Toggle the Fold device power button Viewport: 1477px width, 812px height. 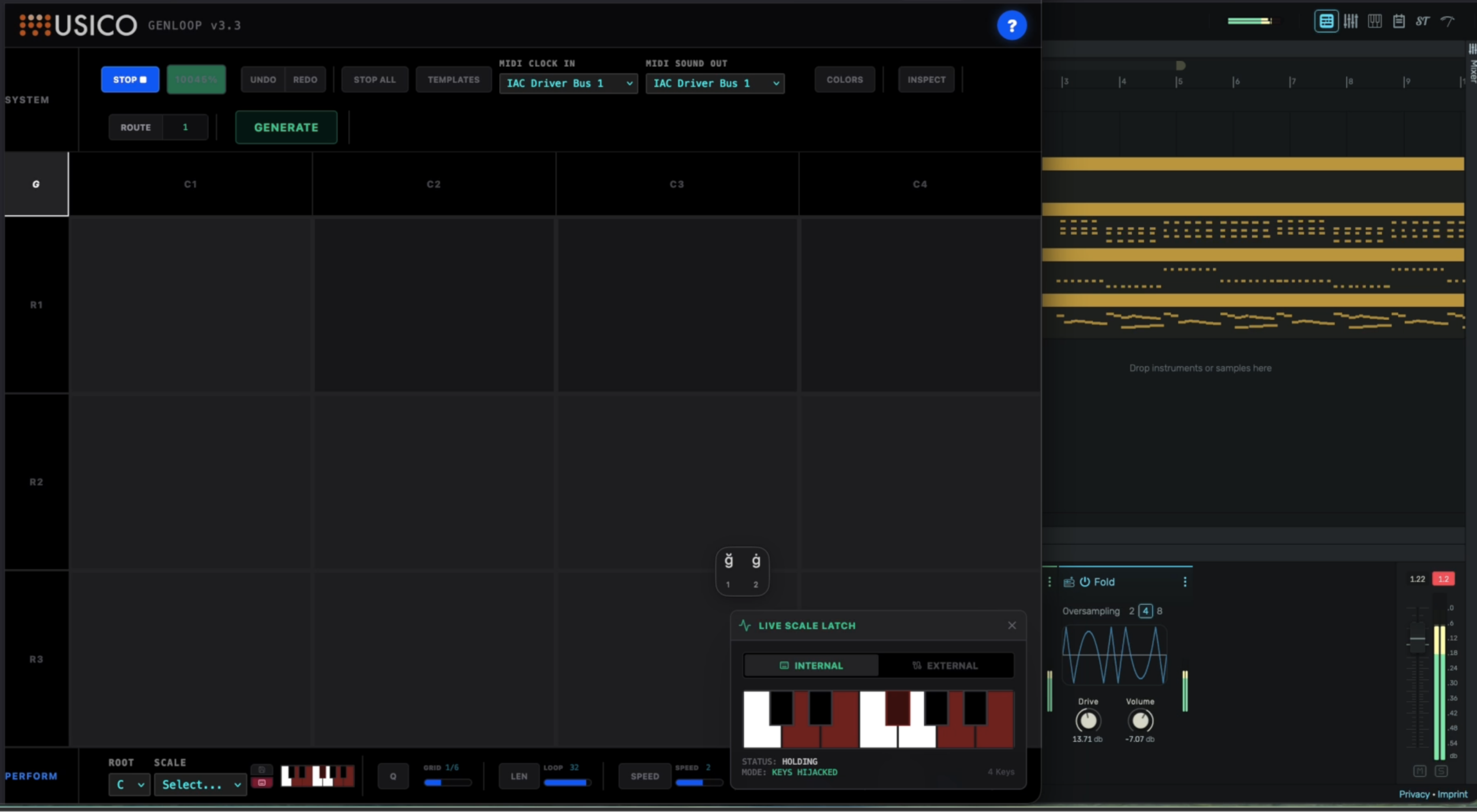1085,582
